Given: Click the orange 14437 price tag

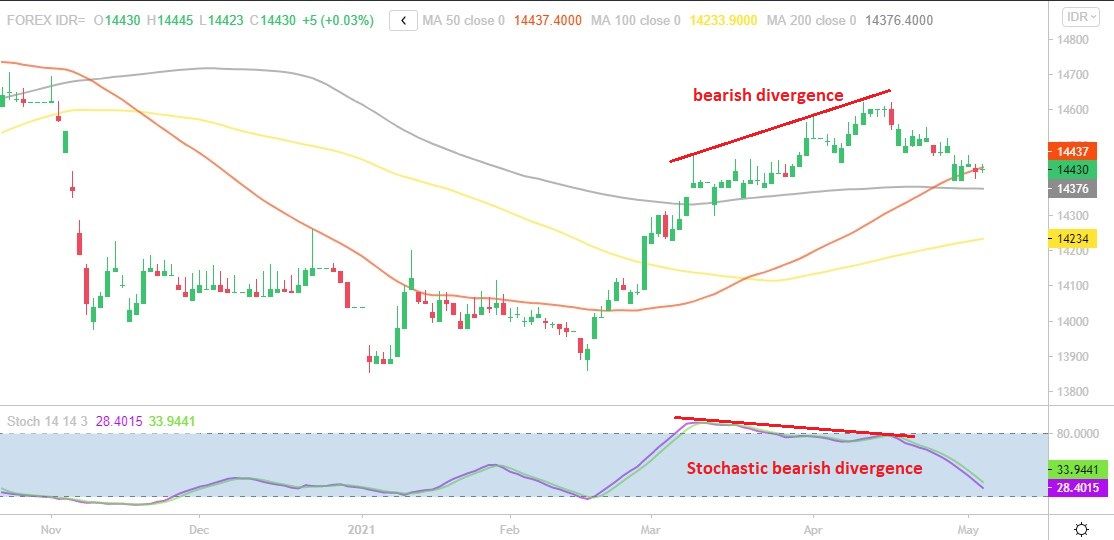Looking at the screenshot, I should point(1073,151).
